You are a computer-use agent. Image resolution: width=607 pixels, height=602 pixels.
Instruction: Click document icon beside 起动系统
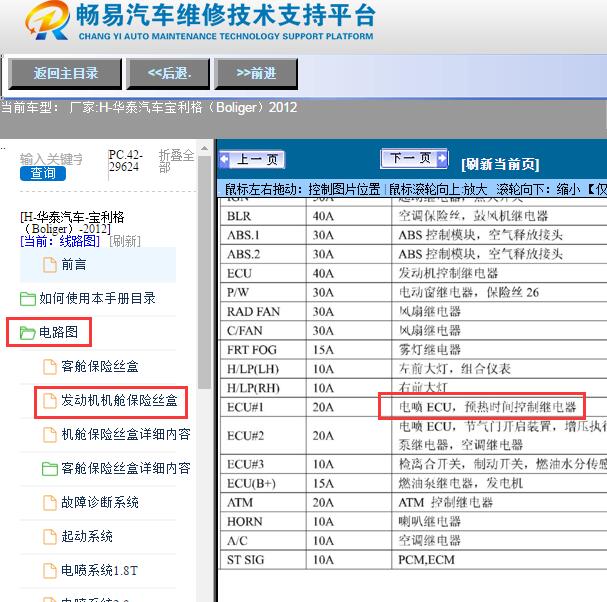tap(50, 537)
